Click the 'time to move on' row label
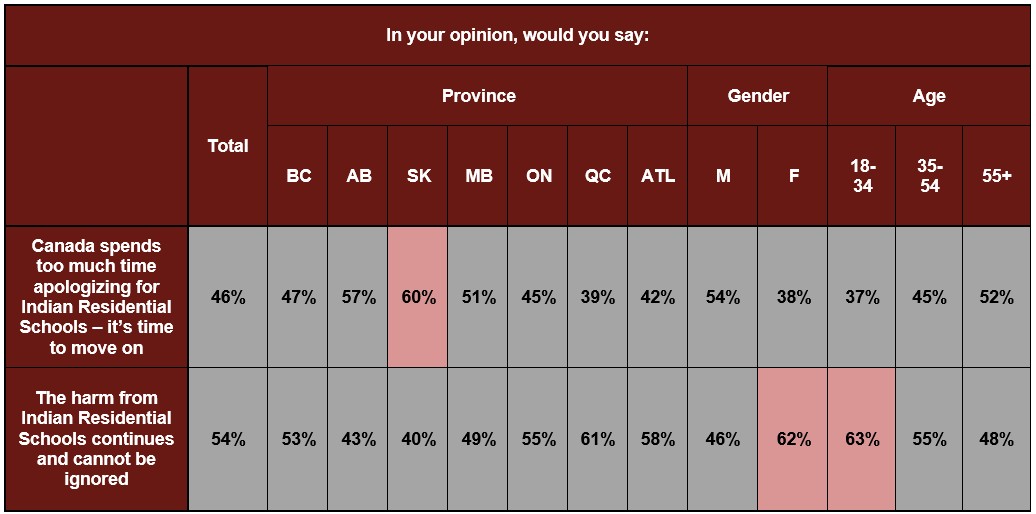Screen dimensions: 1036x514 [96, 297]
